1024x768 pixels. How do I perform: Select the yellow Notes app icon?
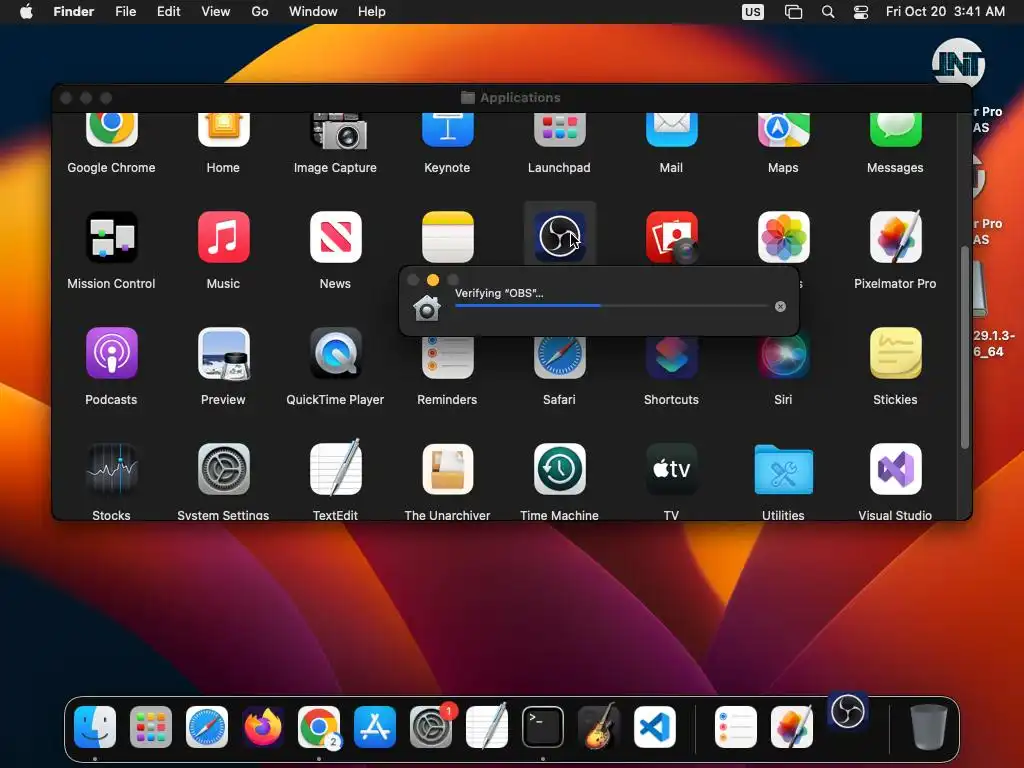tap(447, 237)
